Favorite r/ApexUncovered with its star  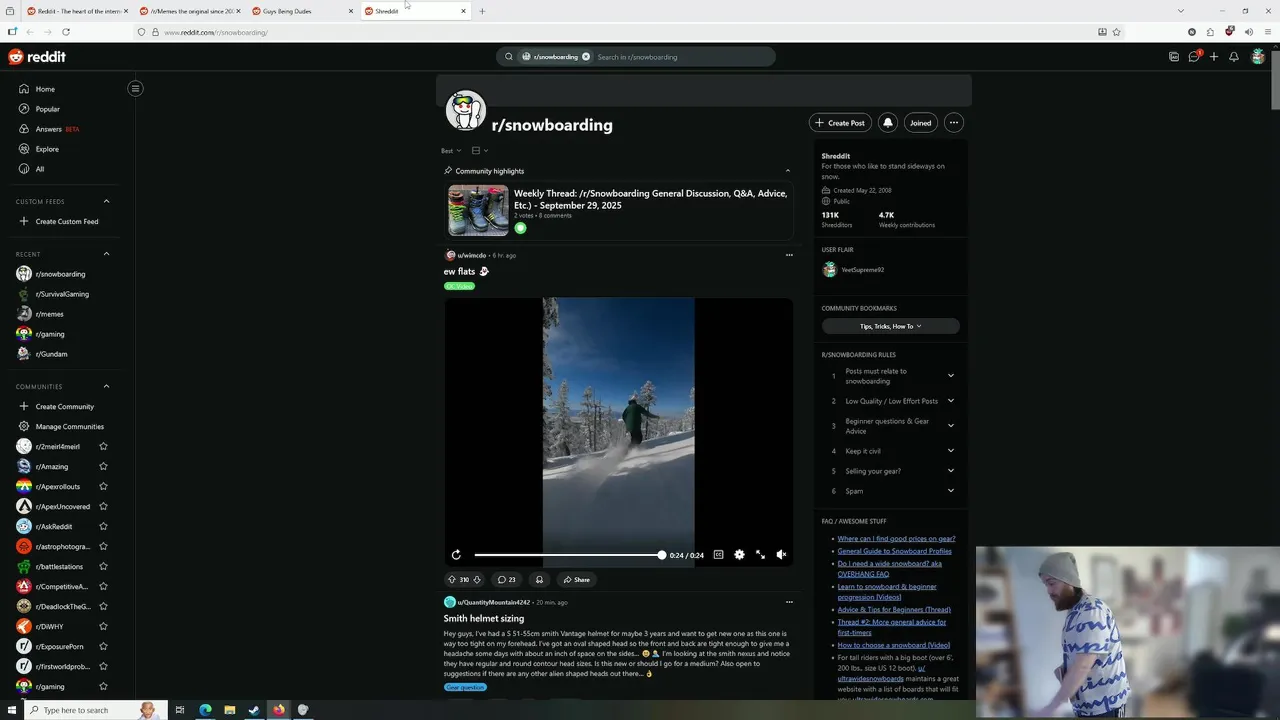coord(103,507)
